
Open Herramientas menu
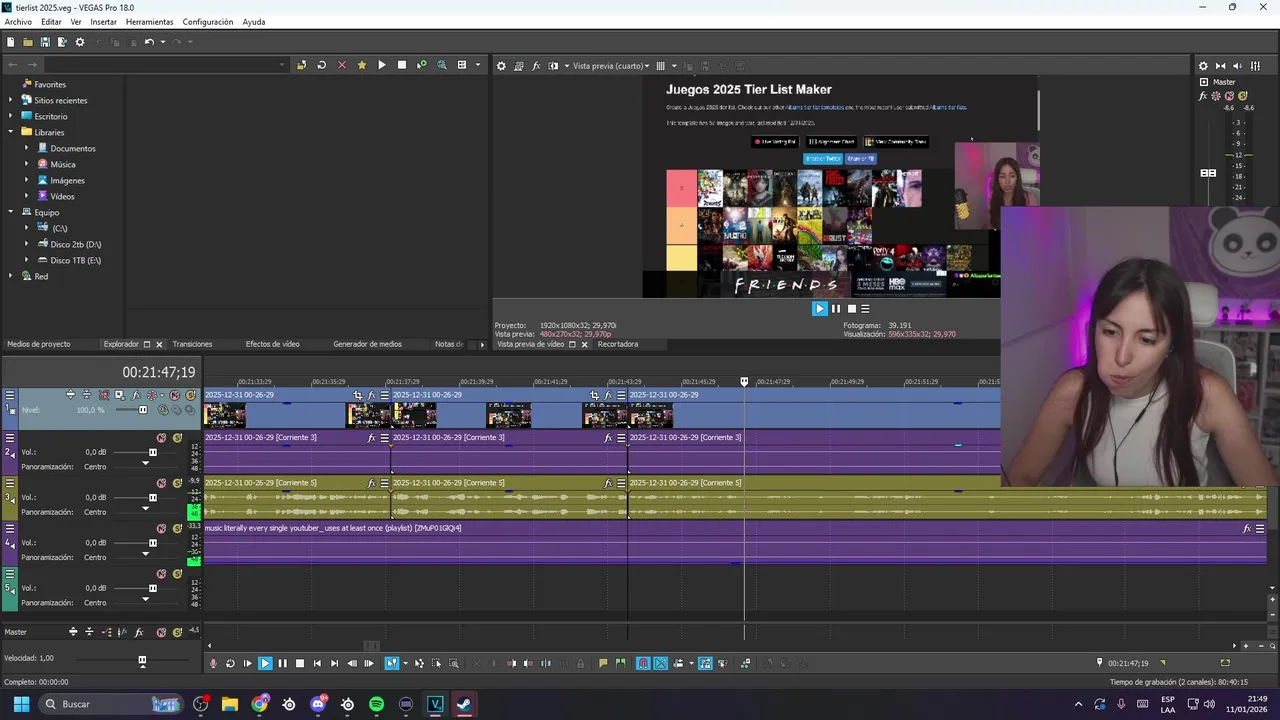[x=149, y=22]
